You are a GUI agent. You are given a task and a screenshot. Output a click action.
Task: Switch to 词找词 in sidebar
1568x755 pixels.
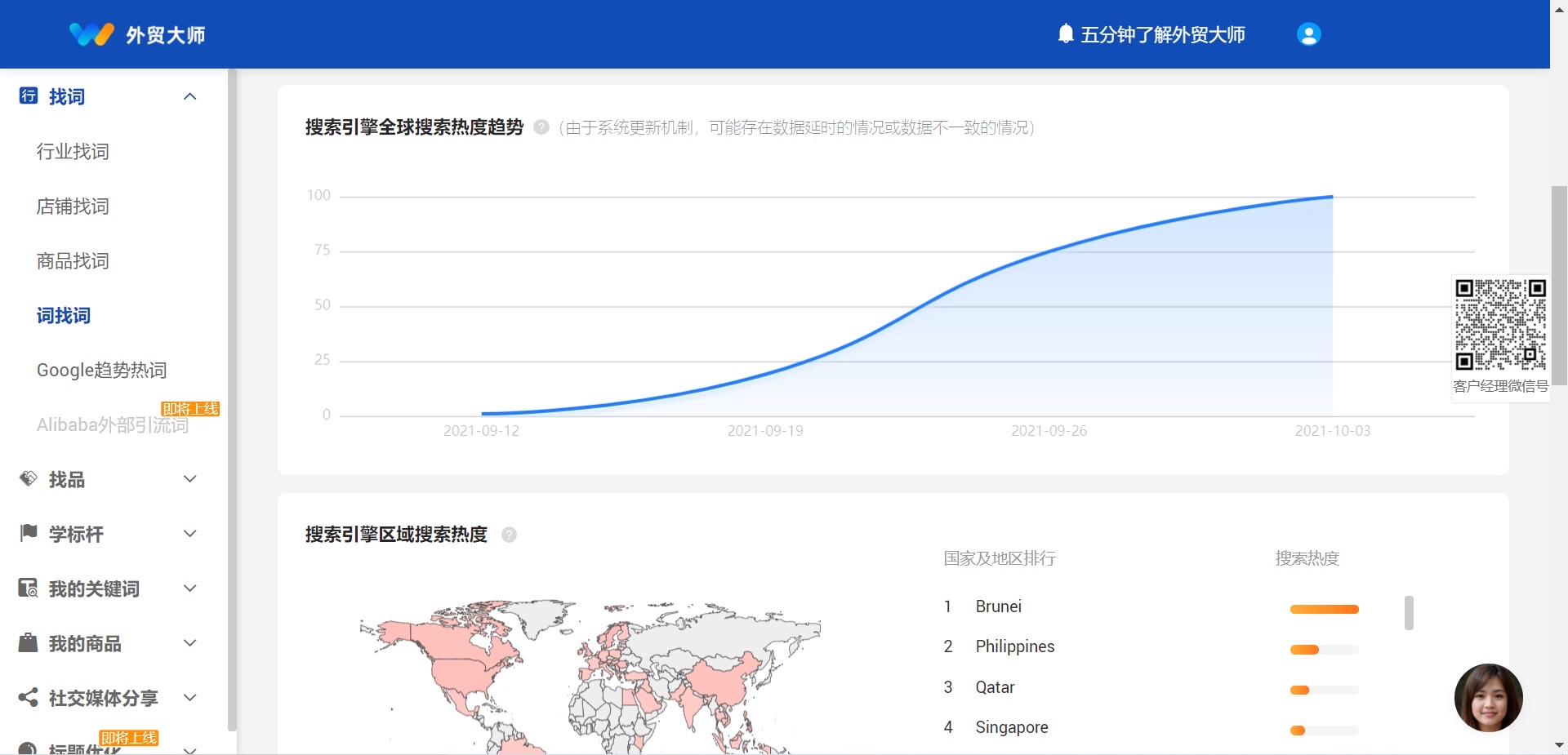[x=63, y=316]
